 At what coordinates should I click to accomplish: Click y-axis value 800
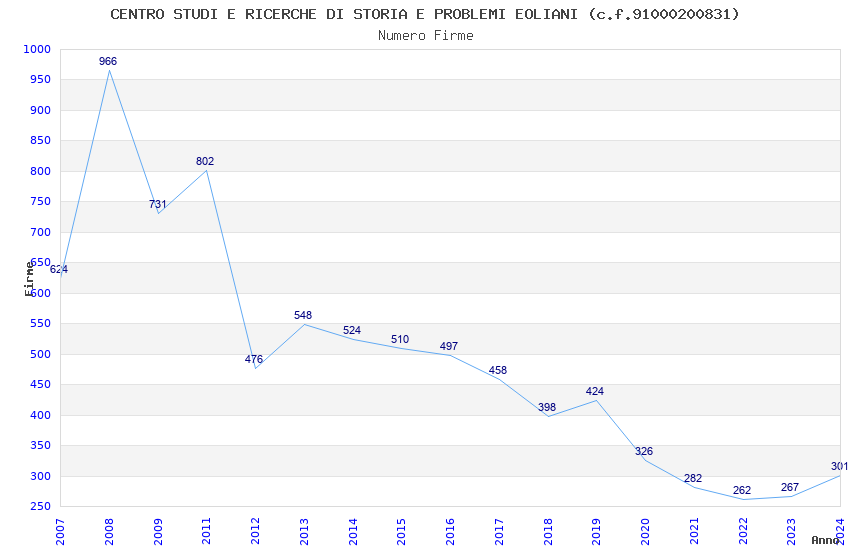(x=40, y=171)
